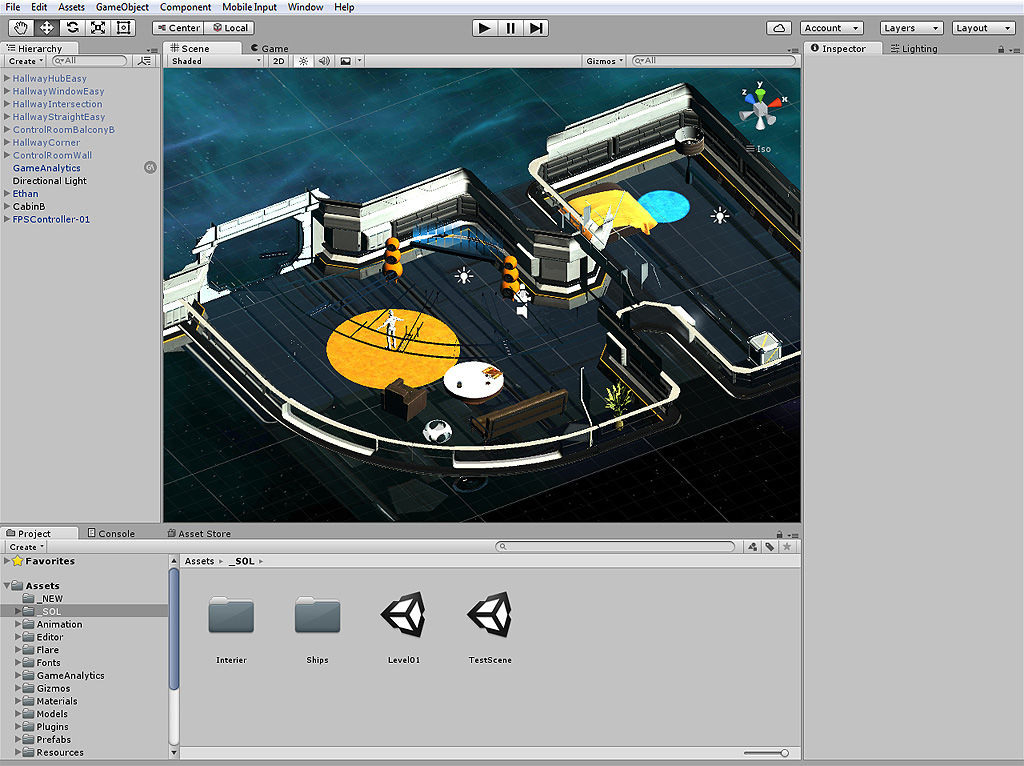
Task: Click the GameAnalytics round icon
Action: coord(150,168)
